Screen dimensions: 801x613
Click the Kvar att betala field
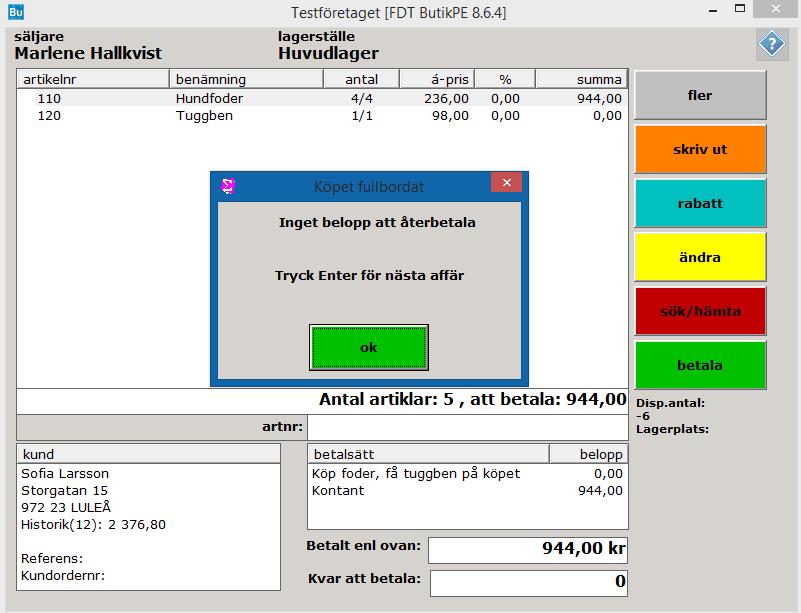pyautogui.click(x=528, y=583)
